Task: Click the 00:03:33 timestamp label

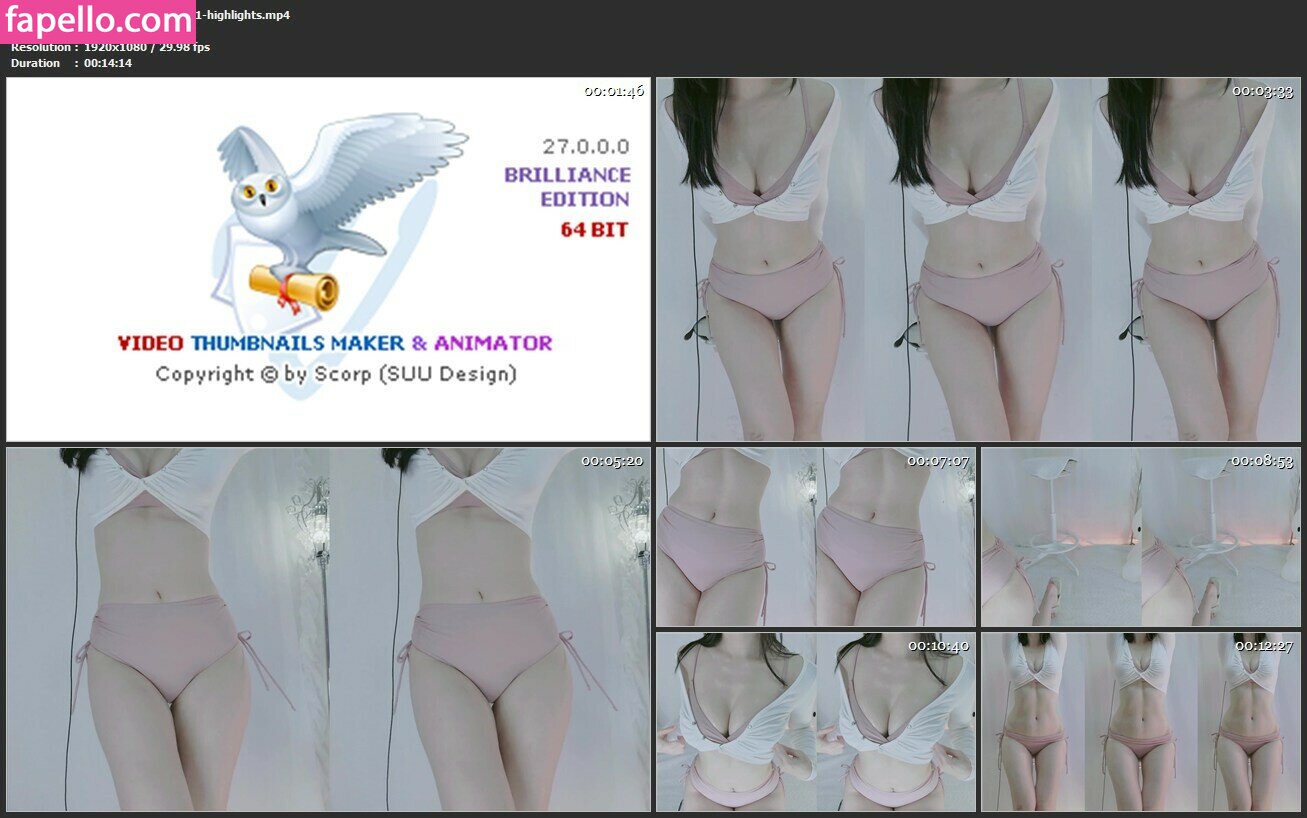Action: click(1262, 91)
